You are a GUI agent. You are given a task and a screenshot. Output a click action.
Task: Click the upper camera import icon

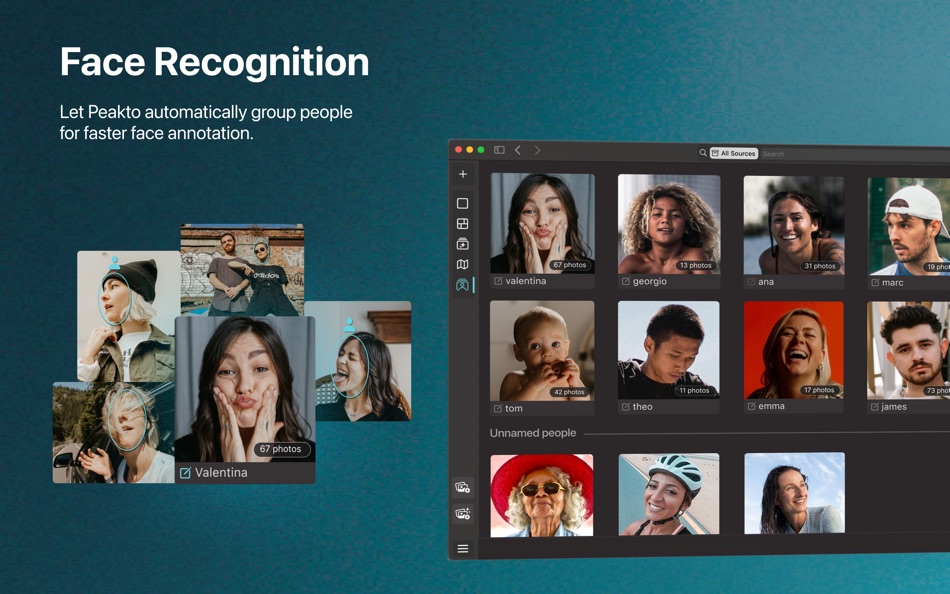coord(461,487)
